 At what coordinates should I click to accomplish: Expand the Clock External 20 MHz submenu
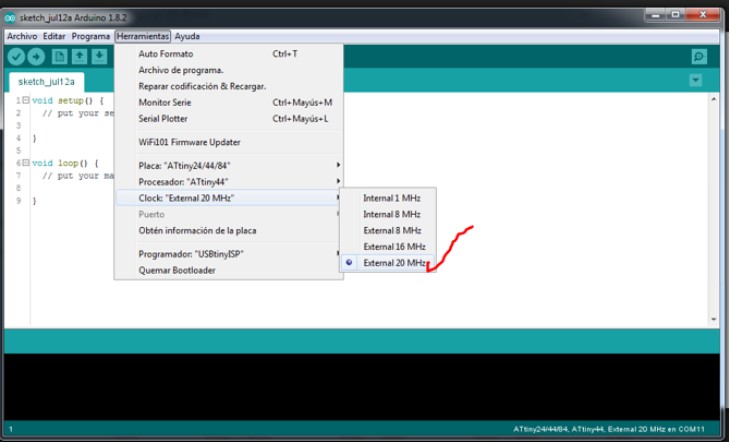229,198
